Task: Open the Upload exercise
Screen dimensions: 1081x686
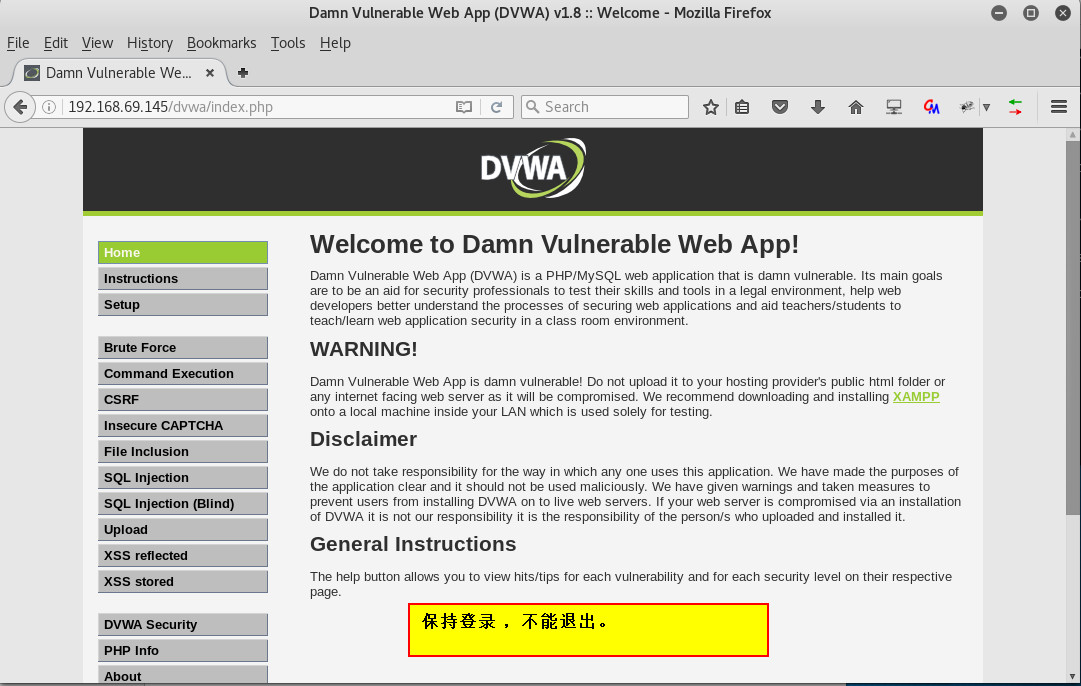Action: (x=183, y=529)
